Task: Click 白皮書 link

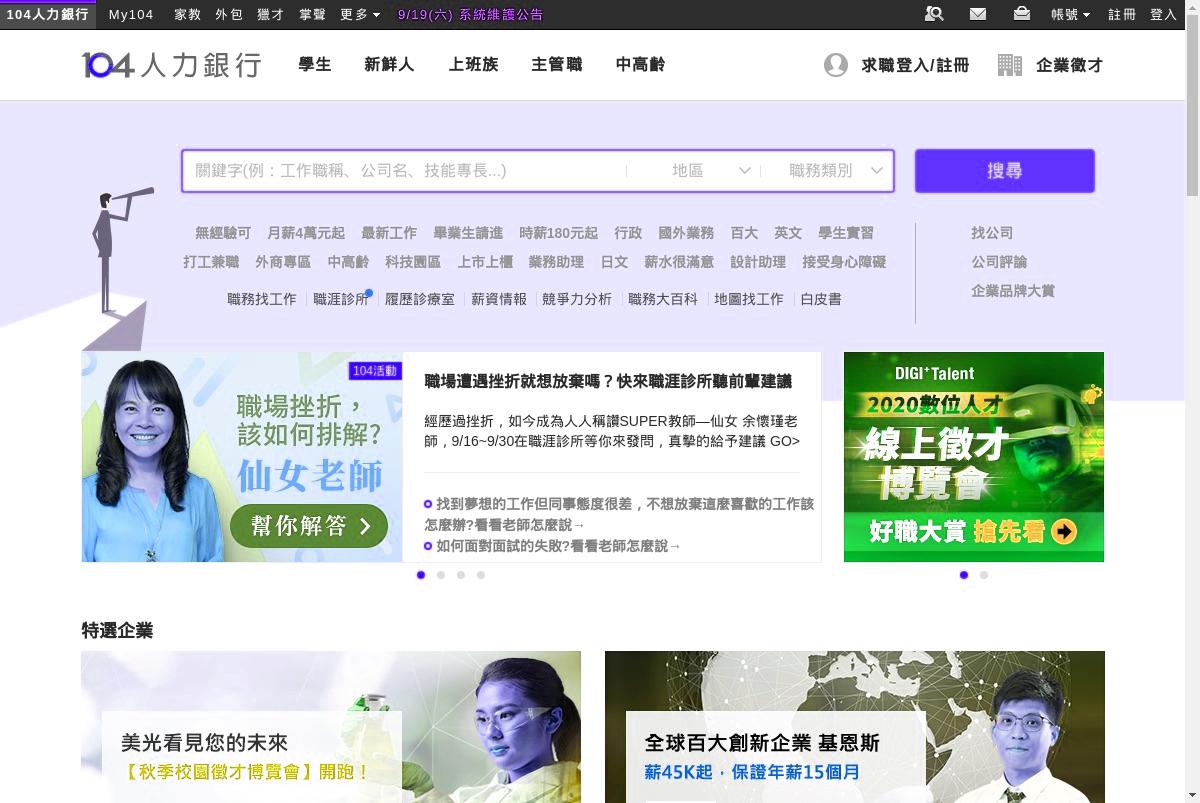Action: click(x=821, y=299)
